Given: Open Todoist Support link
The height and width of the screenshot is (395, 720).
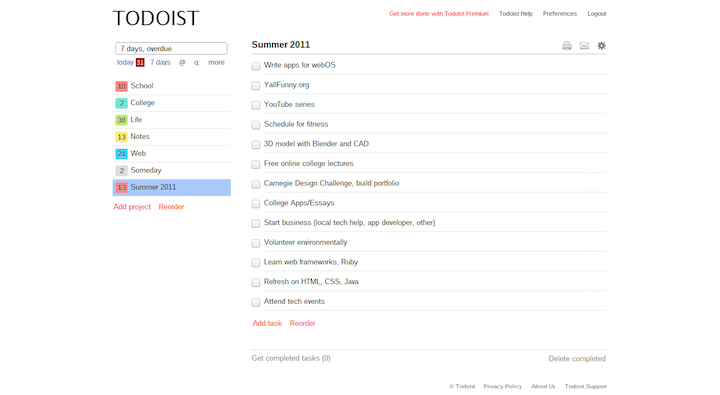Looking at the screenshot, I should point(586,386).
